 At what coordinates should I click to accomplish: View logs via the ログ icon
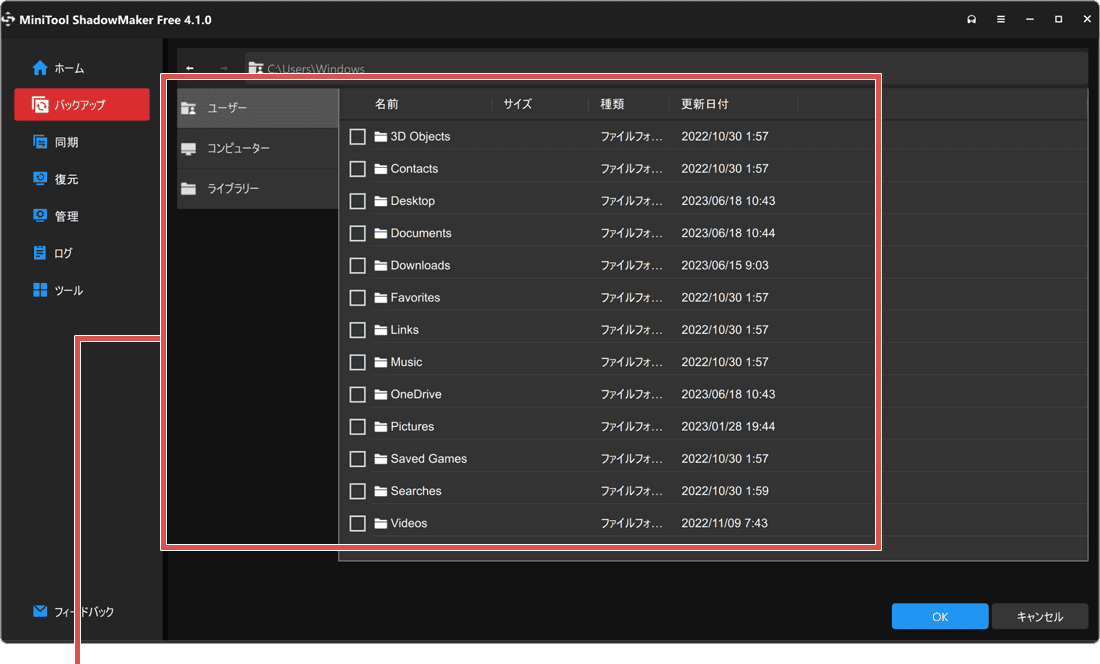(x=40, y=253)
